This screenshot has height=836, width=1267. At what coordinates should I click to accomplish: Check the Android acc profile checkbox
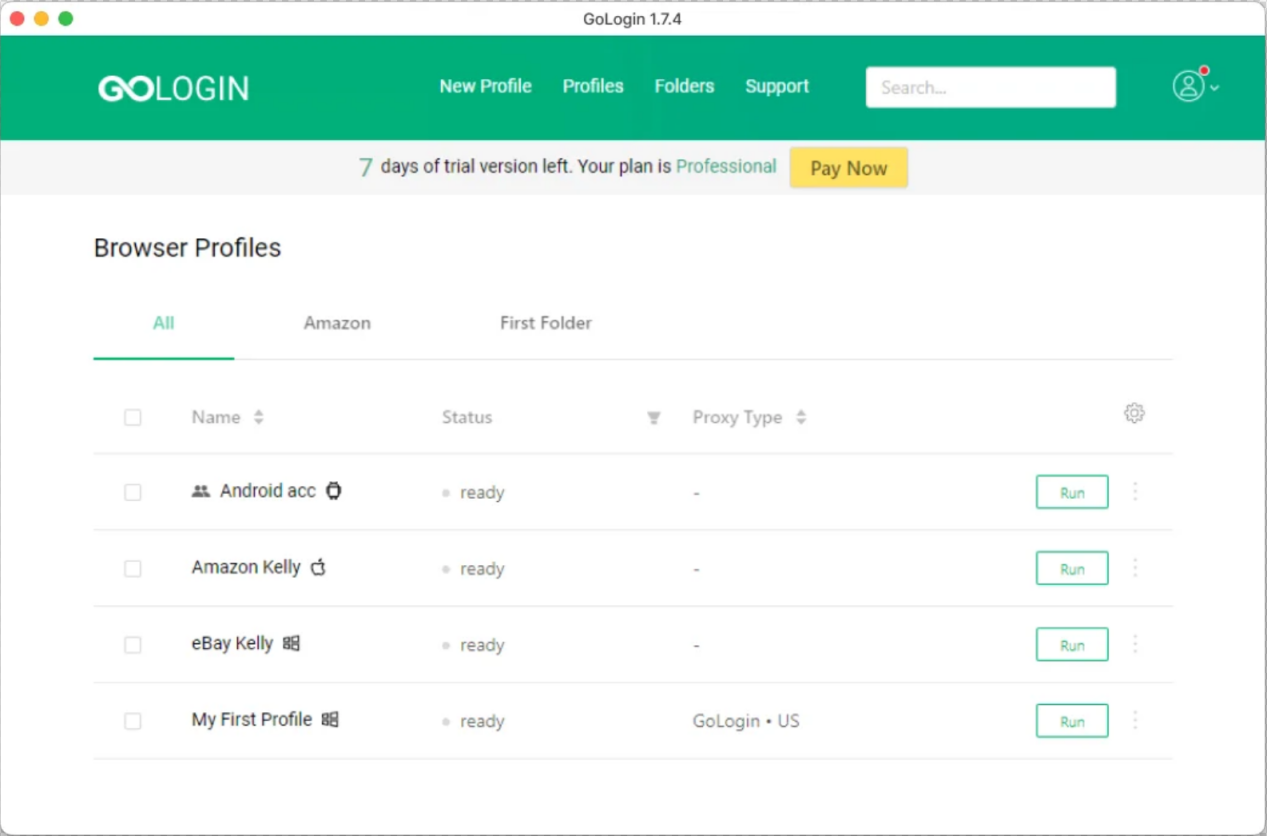click(x=132, y=492)
